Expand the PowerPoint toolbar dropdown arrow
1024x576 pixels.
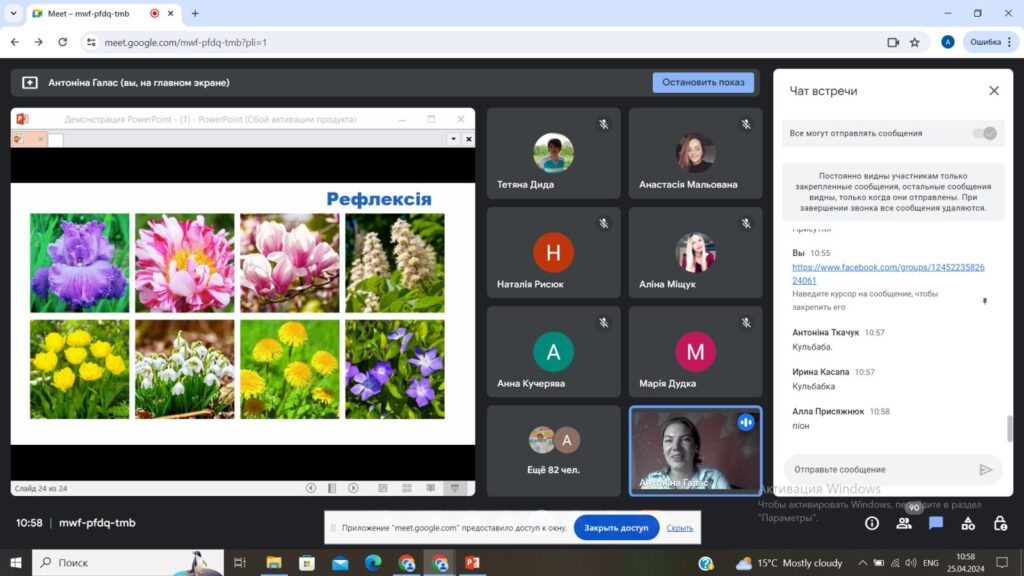pos(453,139)
